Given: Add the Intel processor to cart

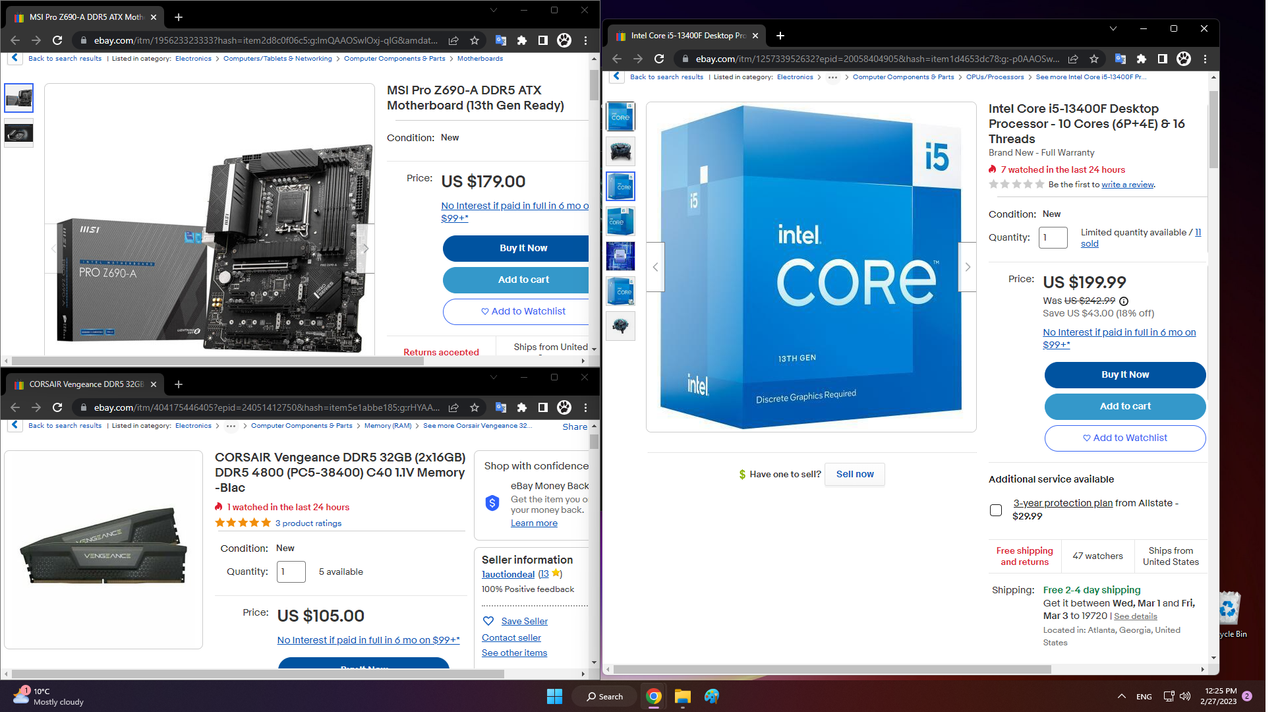Looking at the screenshot, I should [x=1125, y=406].
